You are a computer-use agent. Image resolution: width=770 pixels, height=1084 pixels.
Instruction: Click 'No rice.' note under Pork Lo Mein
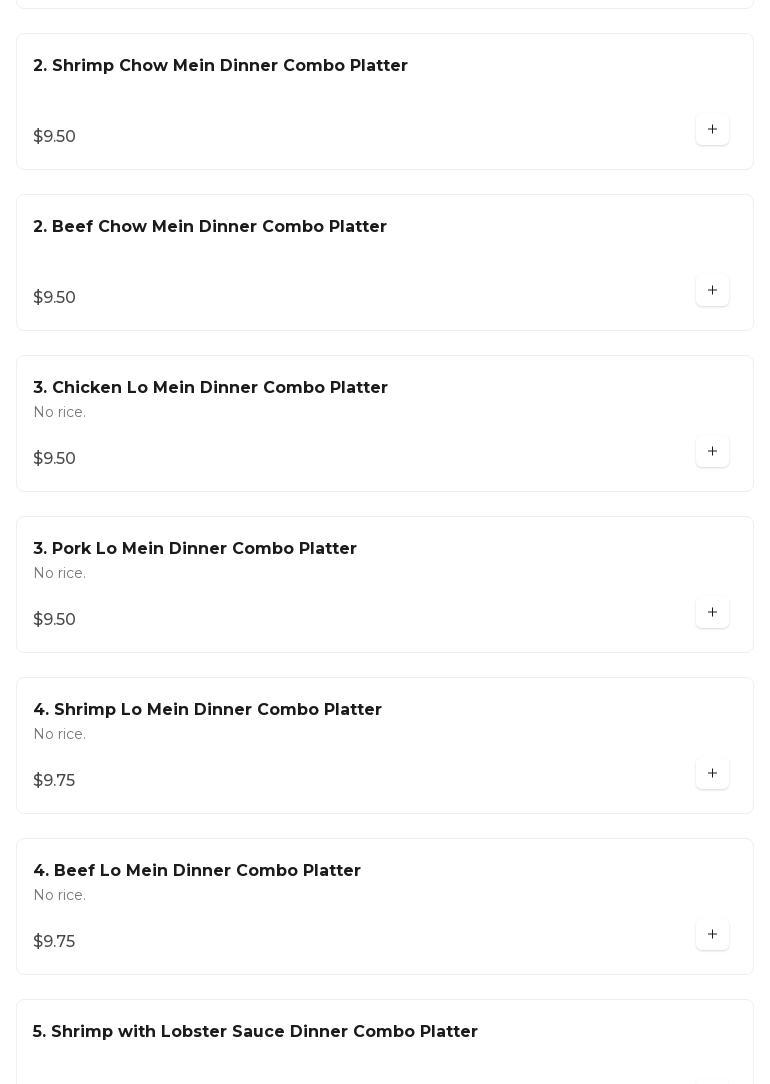(x=60, y=574)
